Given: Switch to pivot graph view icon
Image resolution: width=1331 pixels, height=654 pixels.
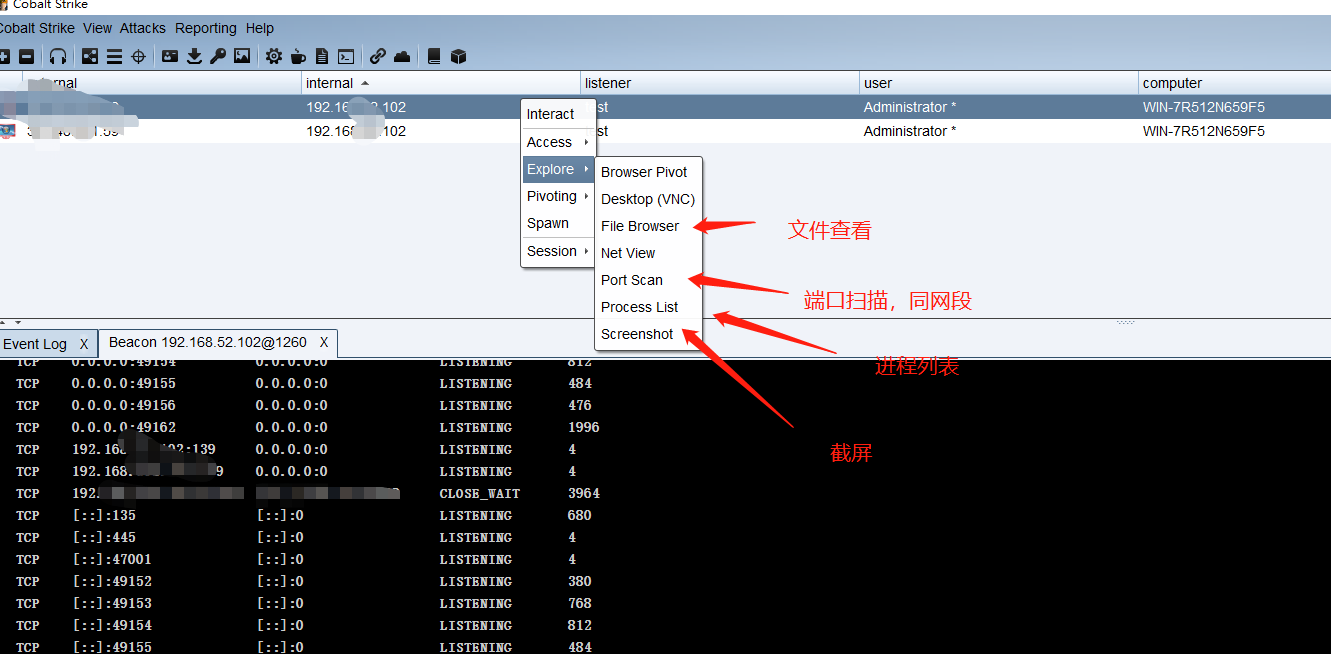Looking at the screenshot, I should (90, 56).
